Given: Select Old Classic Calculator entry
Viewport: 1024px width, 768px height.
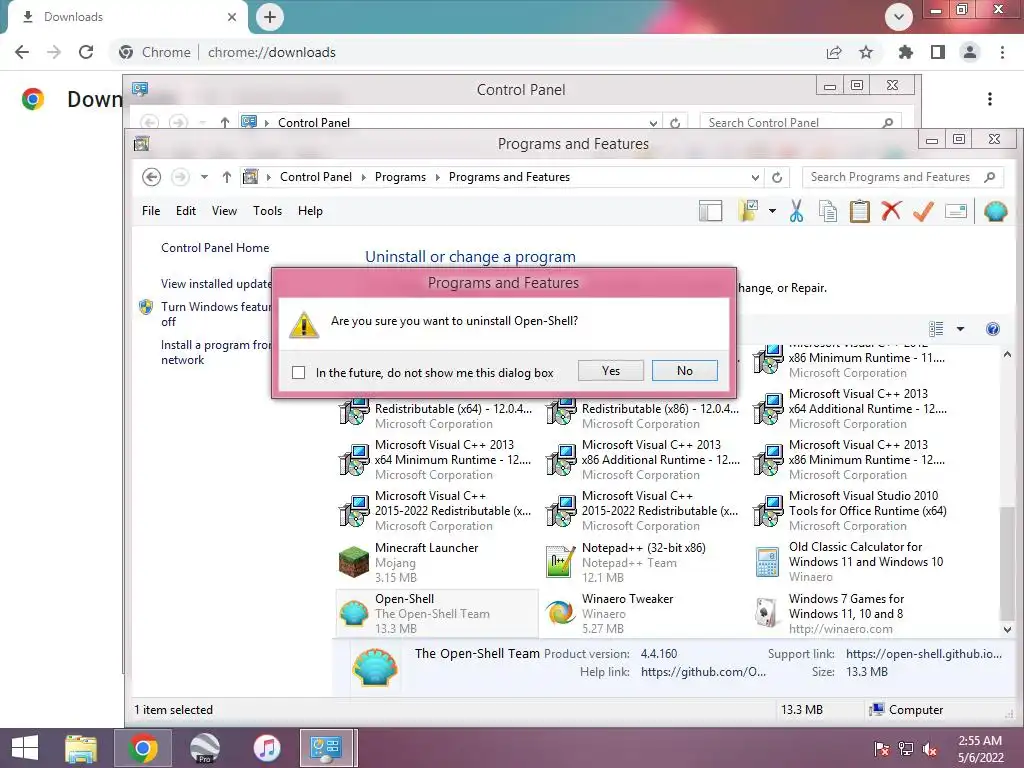Looking at the screenshot, I should point(850,562).
